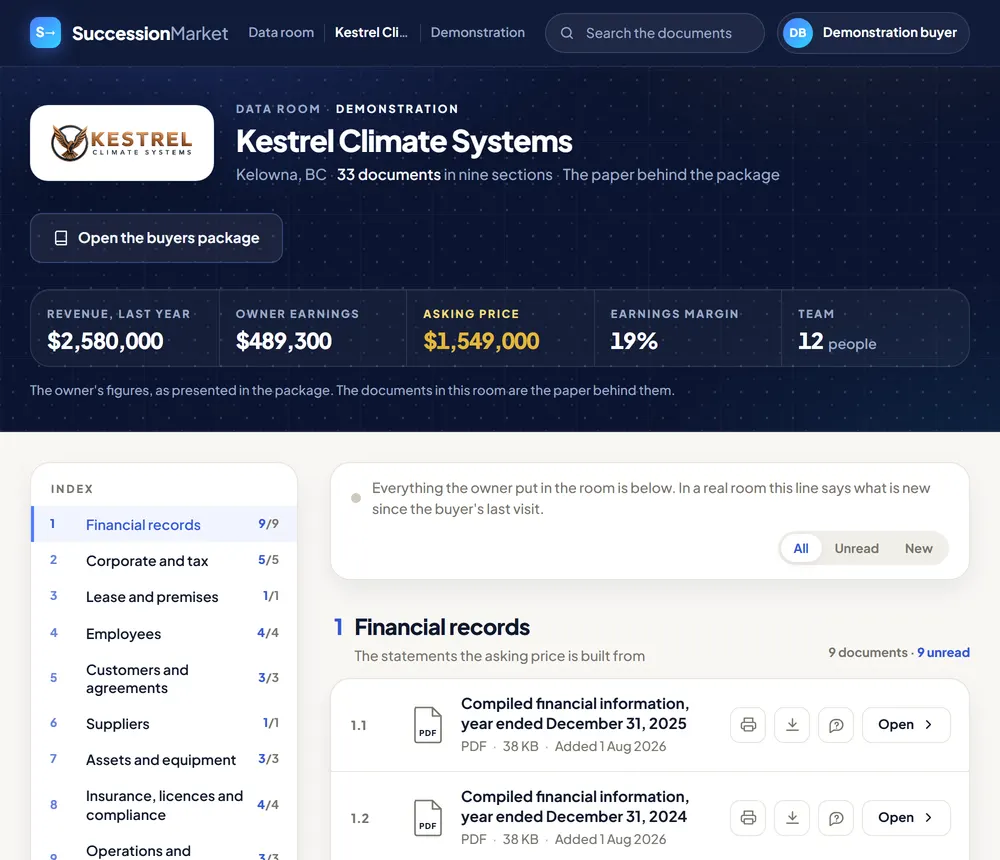Print document 1.1 for year 2025
1000x860 pixels.
pyautogui.click(x=748, y=725)
